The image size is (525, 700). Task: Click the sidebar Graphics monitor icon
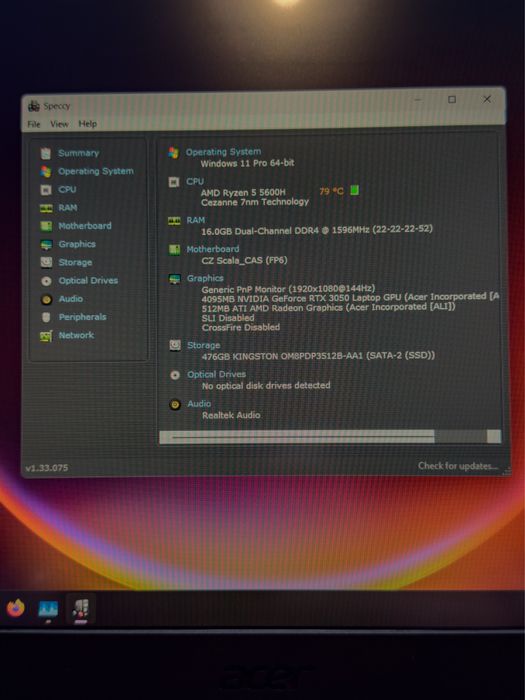coord(46,245)
